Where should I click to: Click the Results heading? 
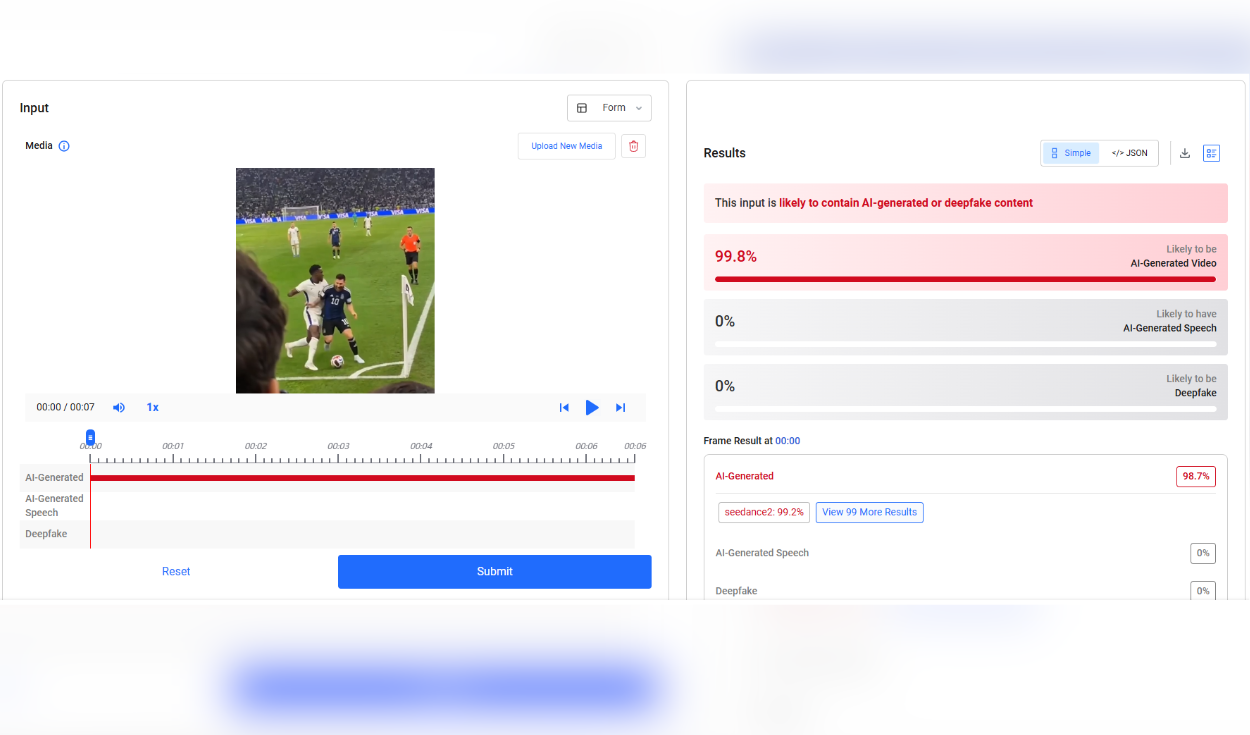[725, 153]
